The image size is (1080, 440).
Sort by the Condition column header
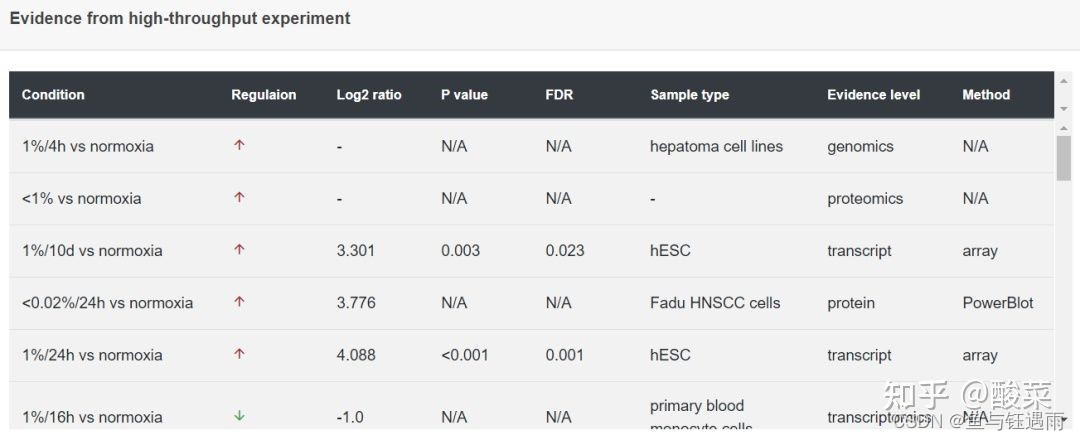(53, 95)
